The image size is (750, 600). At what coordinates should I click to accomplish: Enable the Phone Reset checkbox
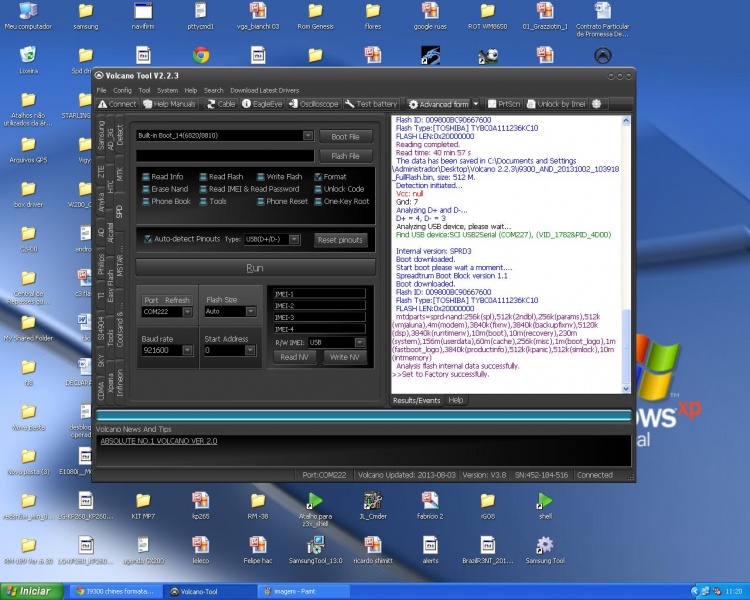[x=261, y=202]
